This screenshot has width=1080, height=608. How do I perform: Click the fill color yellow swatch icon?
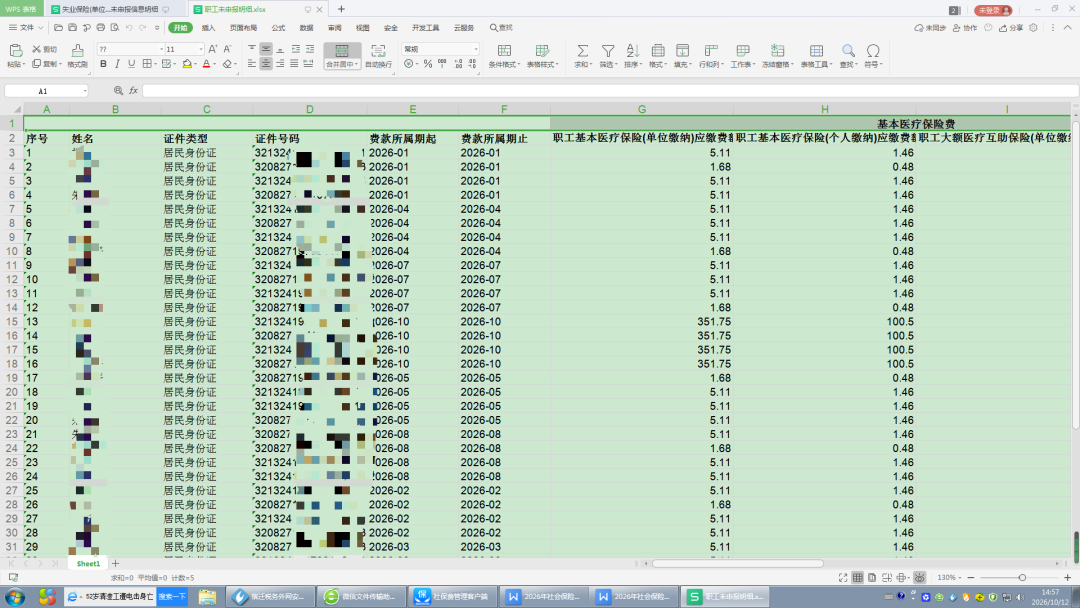(x=187, y=64)
